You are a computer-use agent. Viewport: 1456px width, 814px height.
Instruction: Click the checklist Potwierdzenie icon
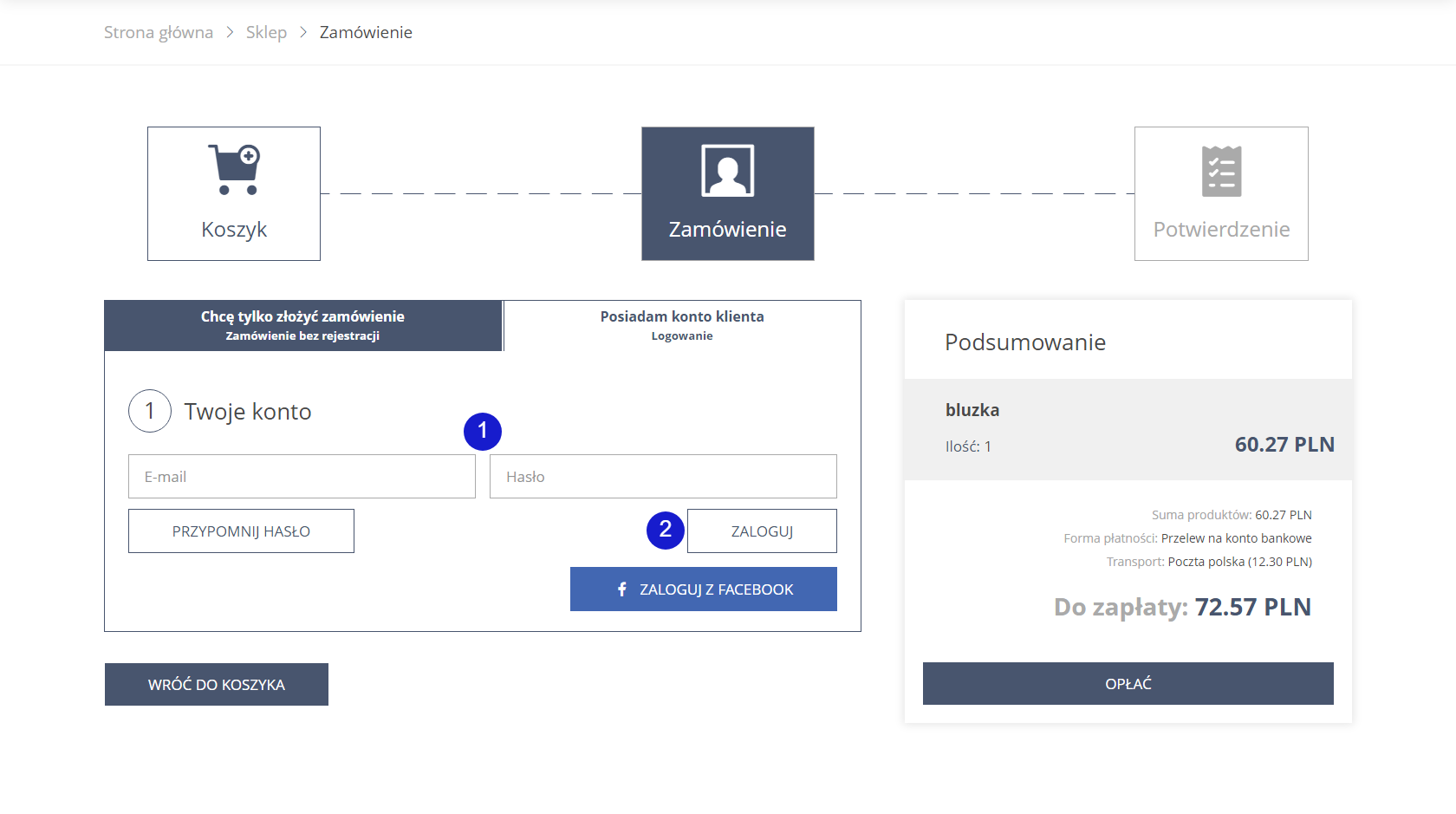point(1221,172)
